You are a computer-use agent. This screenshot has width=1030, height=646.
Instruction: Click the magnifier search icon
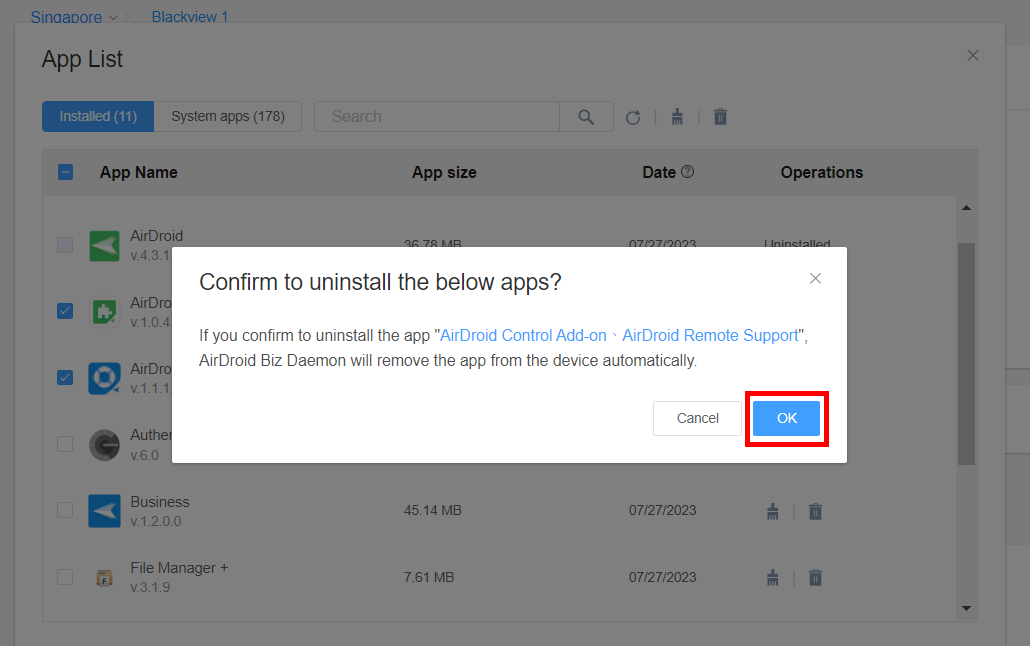pyautogui.click(x=586, y=117)
